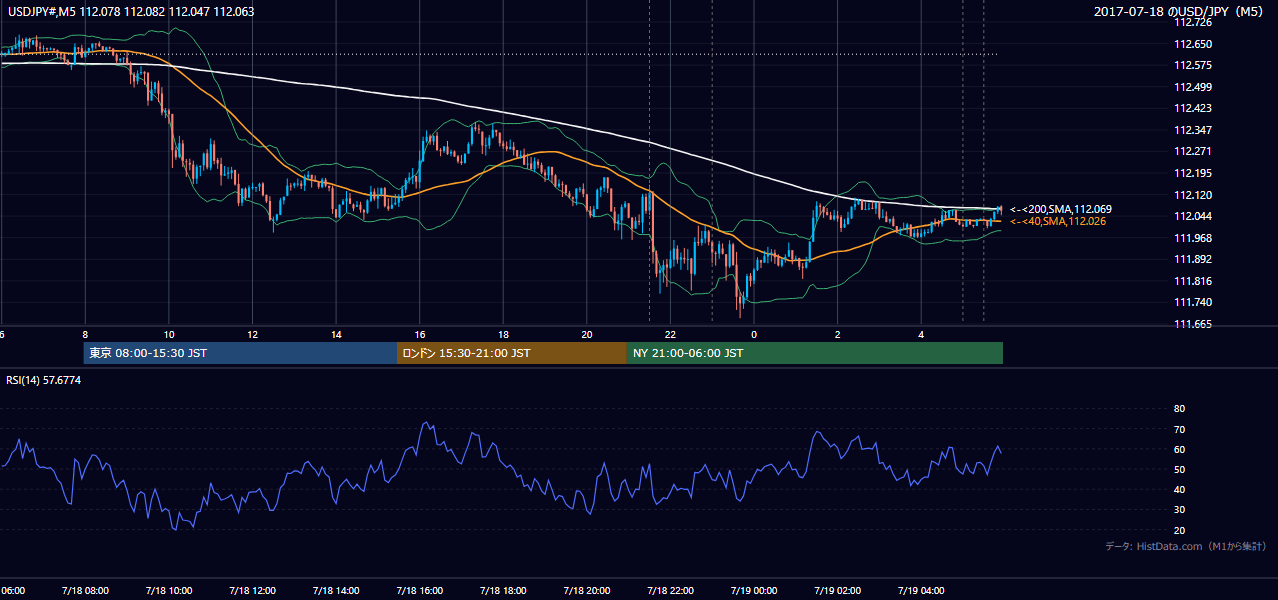Screen dimensions: 1278x600
Task: Select the ロンドン 15:30-21:00 JST session bar
Action: pos(512,353)
